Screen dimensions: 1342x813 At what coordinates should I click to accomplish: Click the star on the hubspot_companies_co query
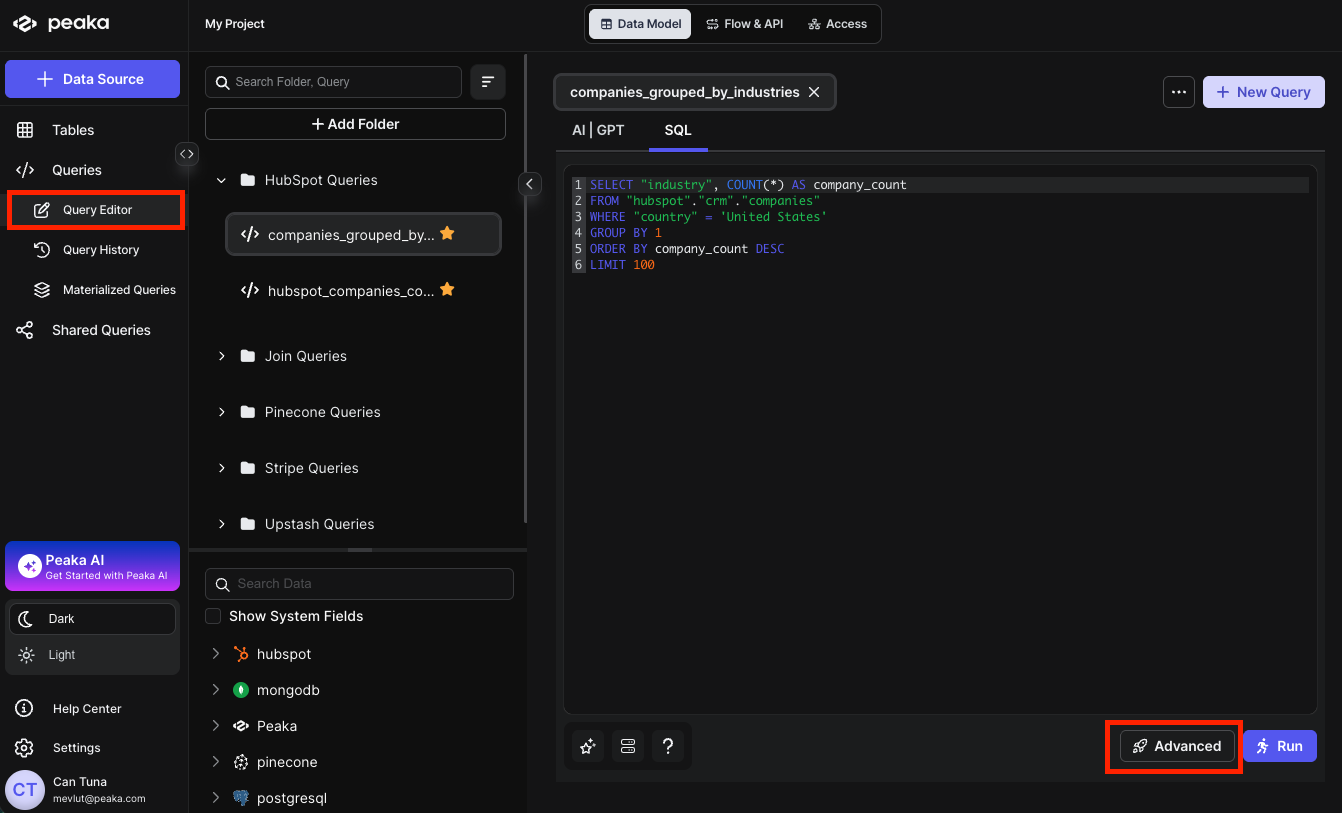pyautogui.click(x=447, y=290)
